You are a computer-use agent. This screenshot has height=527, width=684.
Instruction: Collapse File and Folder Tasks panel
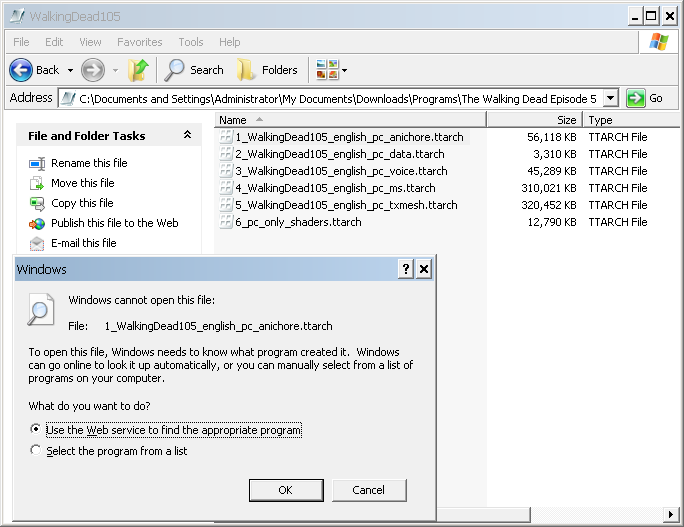(x=187, y=135)
